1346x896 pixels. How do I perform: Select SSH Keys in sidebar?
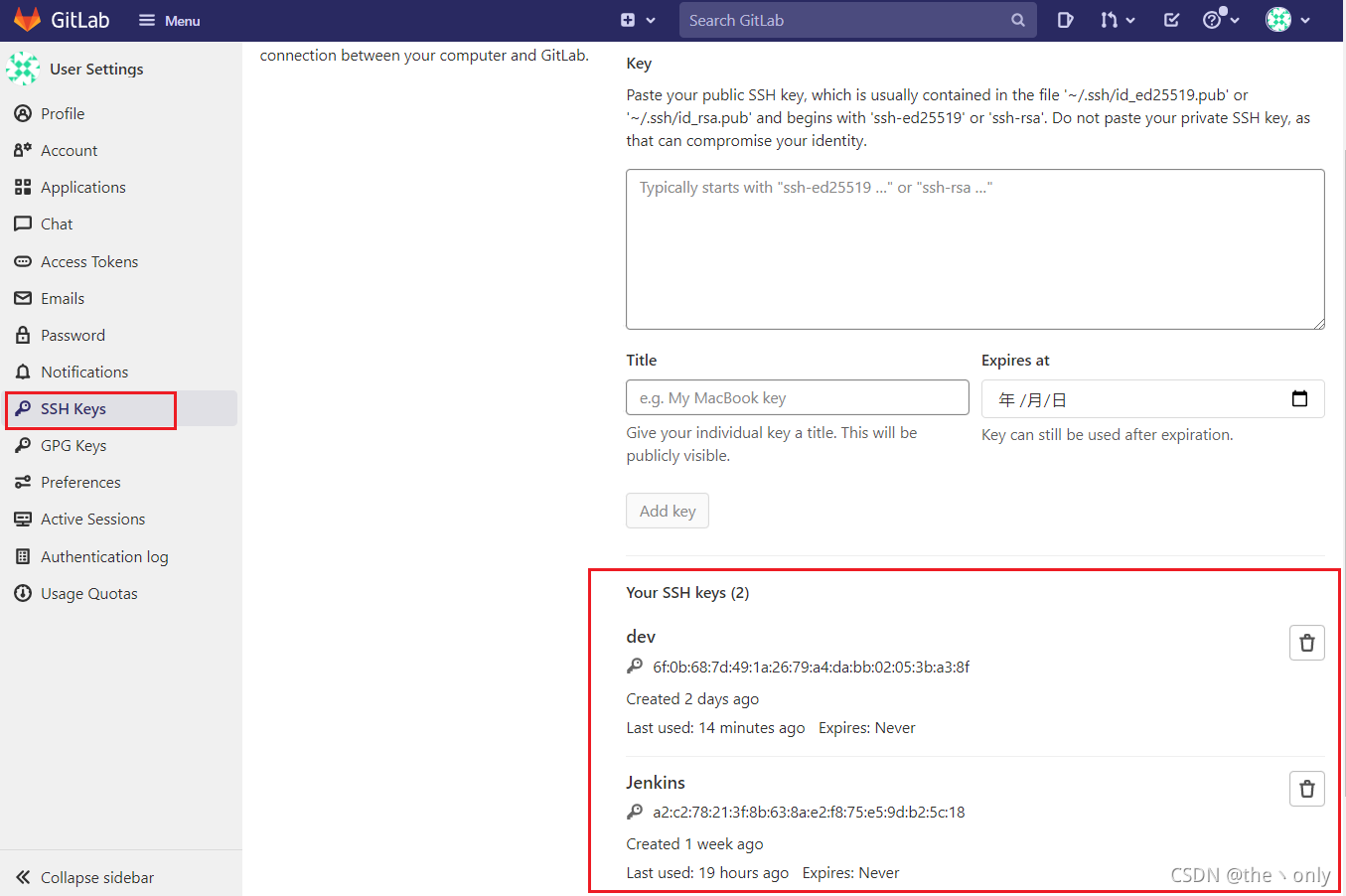tap(120, 408)
